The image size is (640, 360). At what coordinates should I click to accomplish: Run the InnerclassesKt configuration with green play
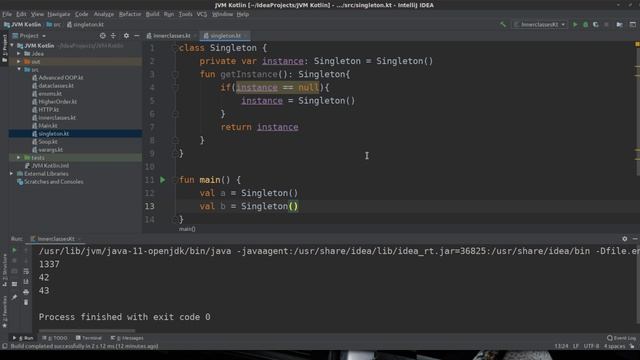575,24
